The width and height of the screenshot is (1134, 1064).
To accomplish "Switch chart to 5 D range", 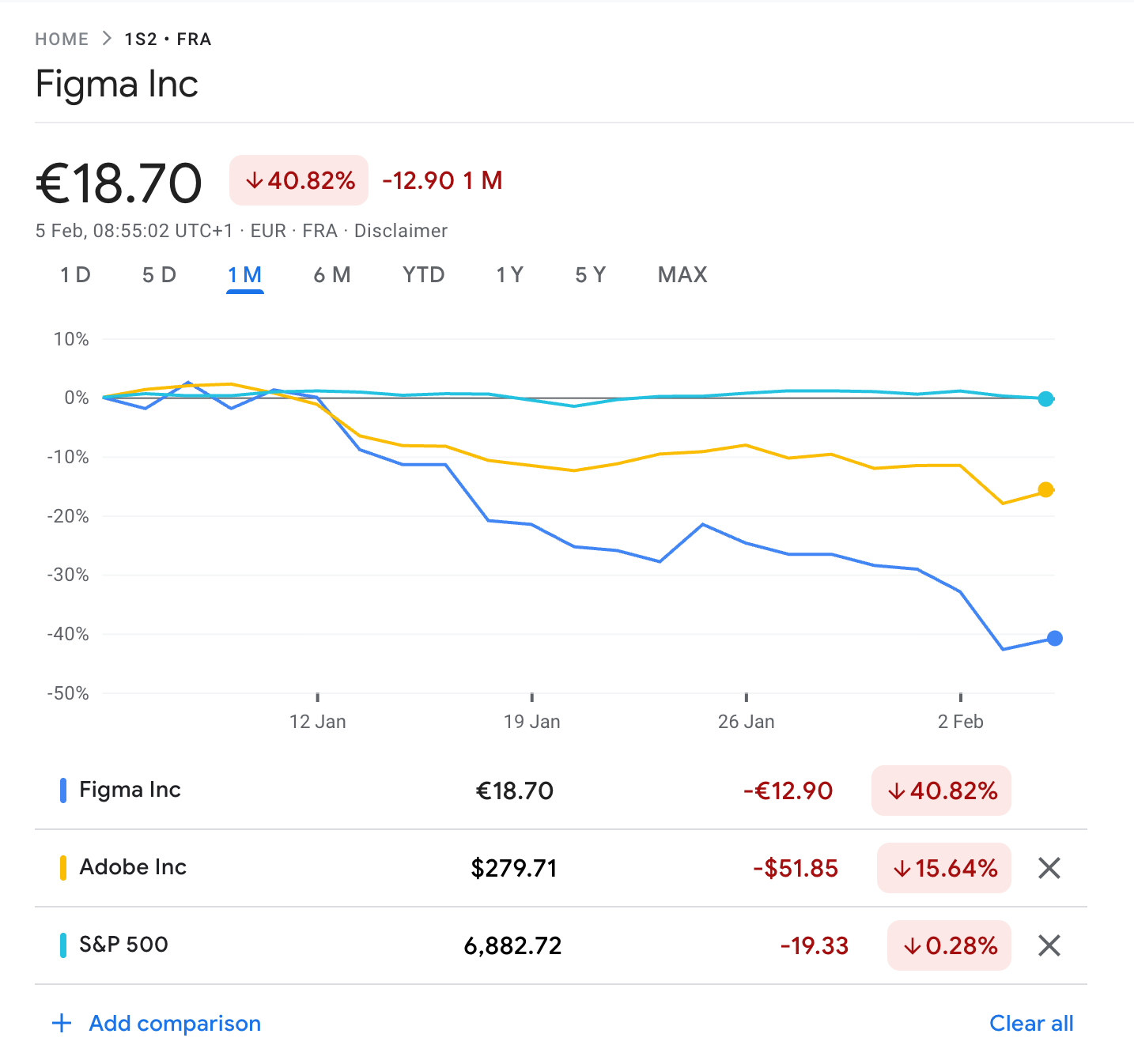I will click(x=159, y=275).
